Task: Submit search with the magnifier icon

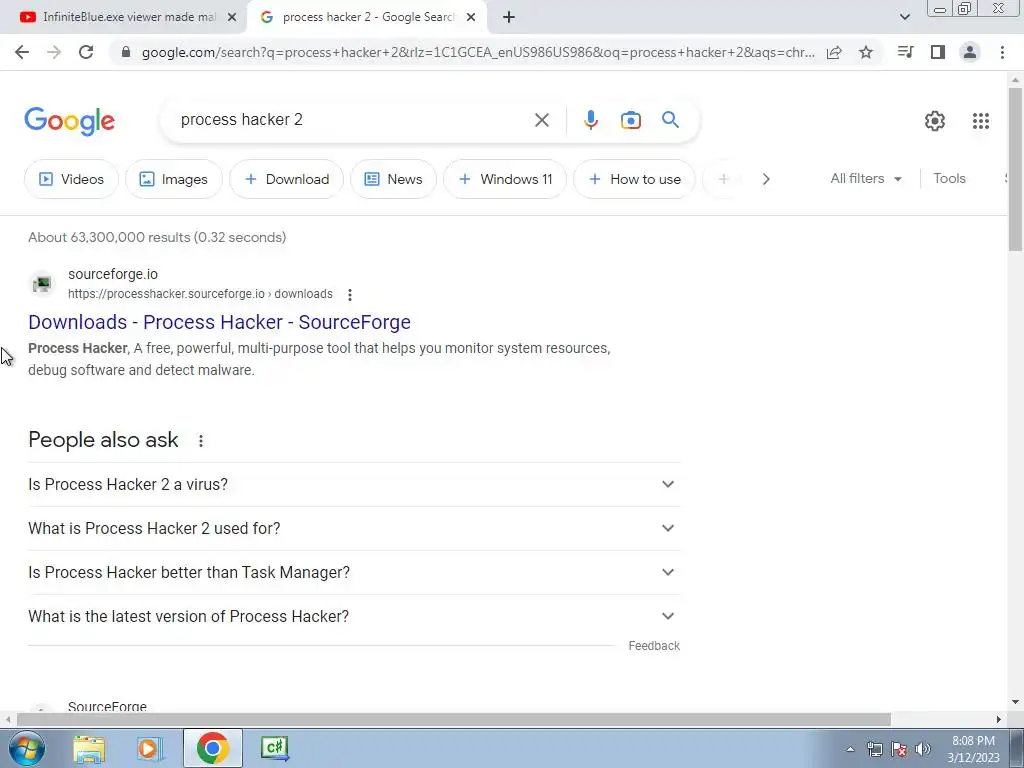Action: 670,120
